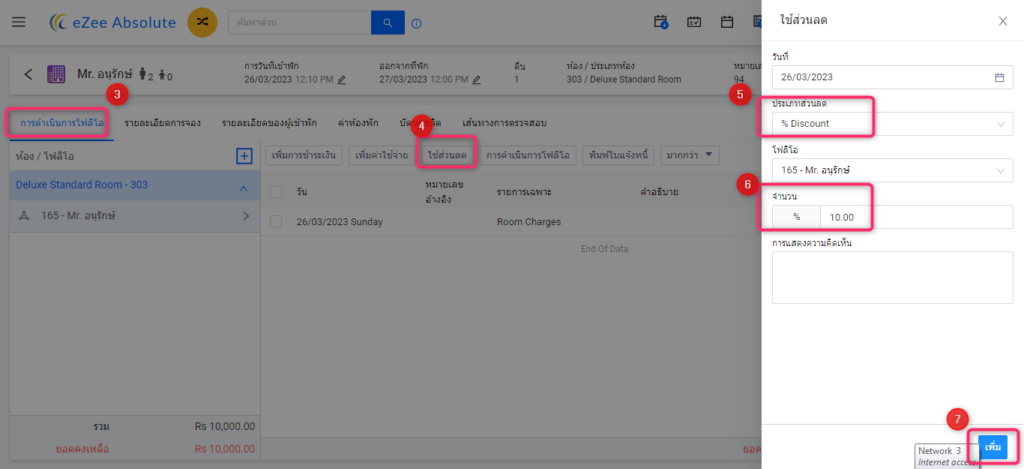Open the มากกว่า more dropdown button
This screenshot has height=469, width=1024.
690,155
